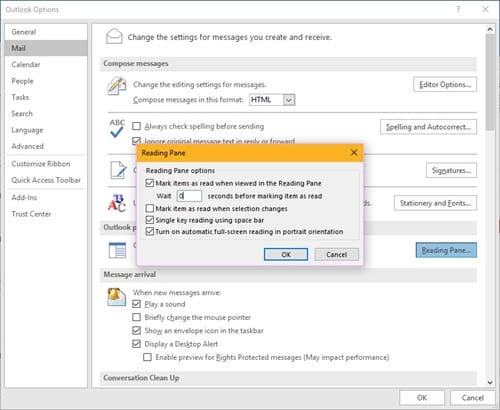
Task: Click the Reading Pane button
Action: pyautogui.click(x=446, y=250)
